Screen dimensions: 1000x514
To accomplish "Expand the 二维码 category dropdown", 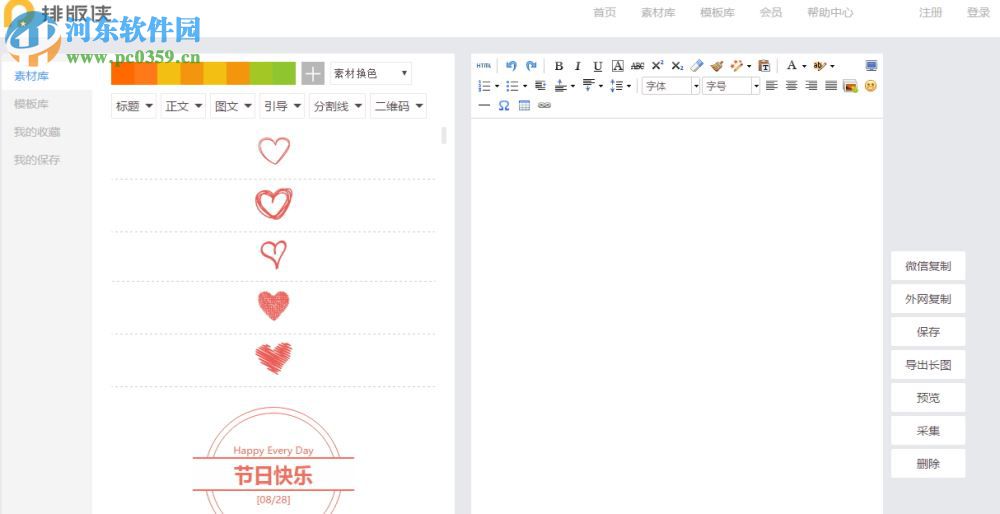I will [x=399, y=106].
